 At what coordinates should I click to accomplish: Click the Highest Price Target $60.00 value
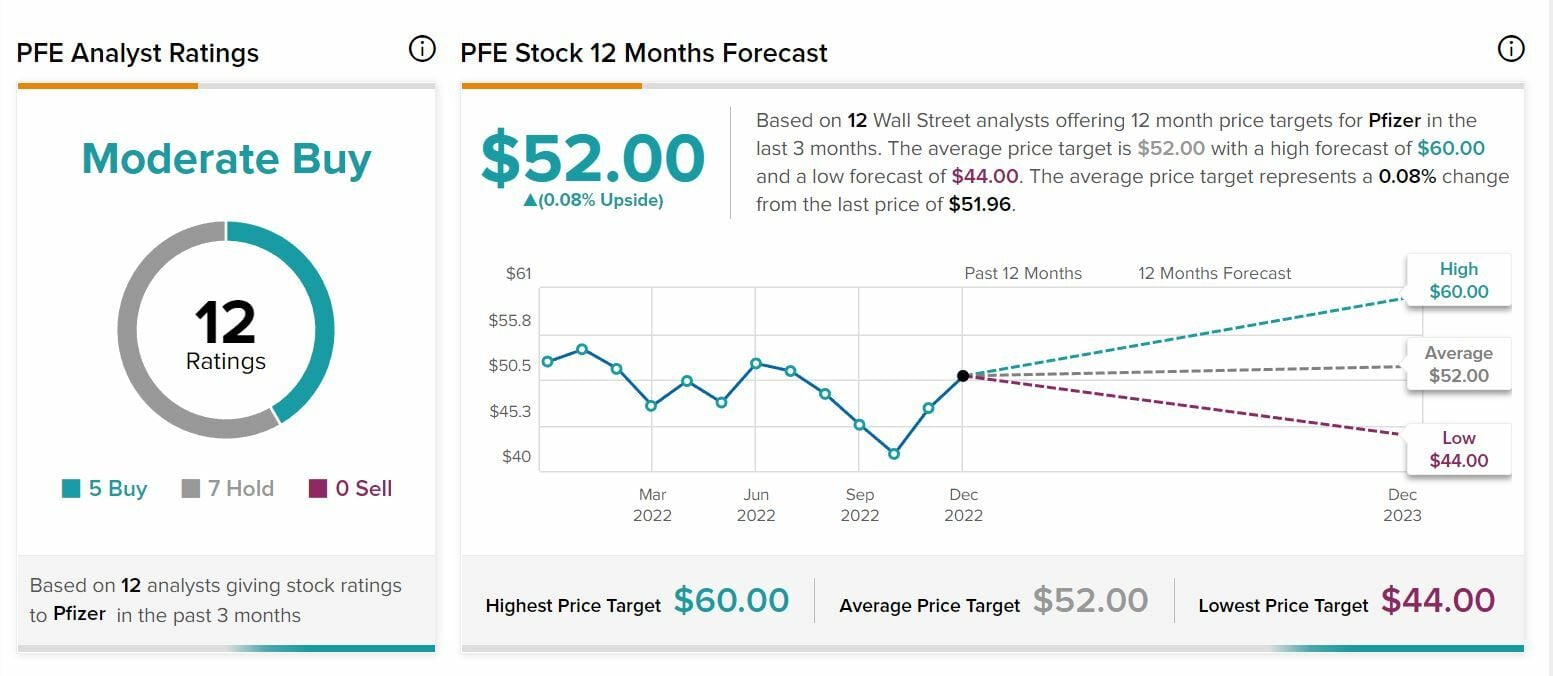[x=731, y=600]
